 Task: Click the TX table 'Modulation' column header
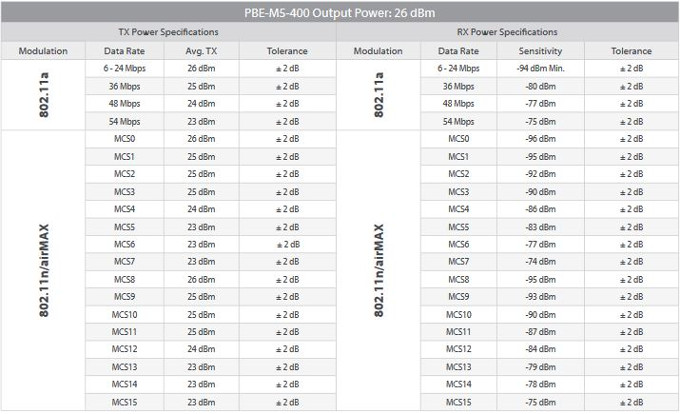pyautogui.click(x=43, y=51)
